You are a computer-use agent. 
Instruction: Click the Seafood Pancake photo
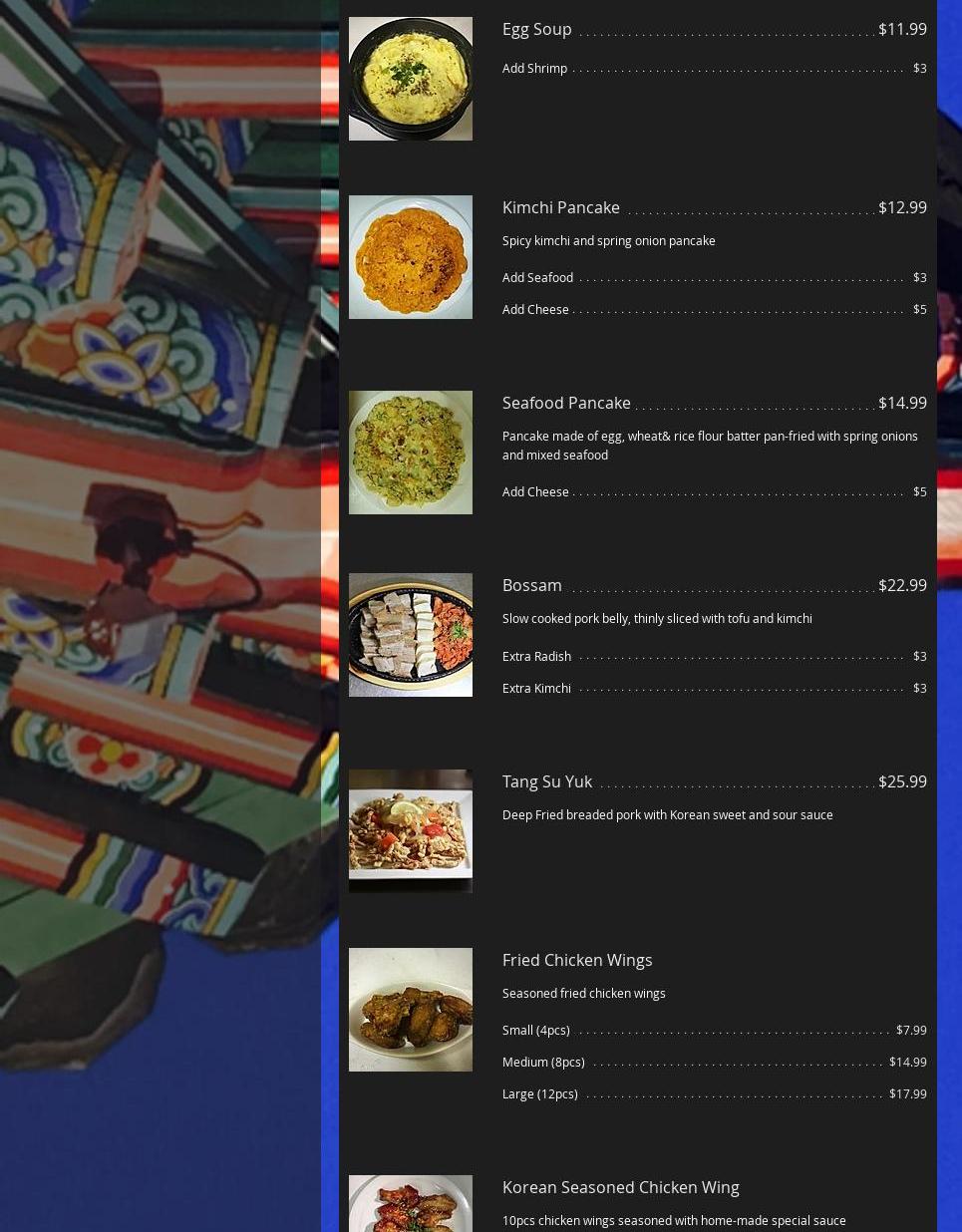(411, 453)
